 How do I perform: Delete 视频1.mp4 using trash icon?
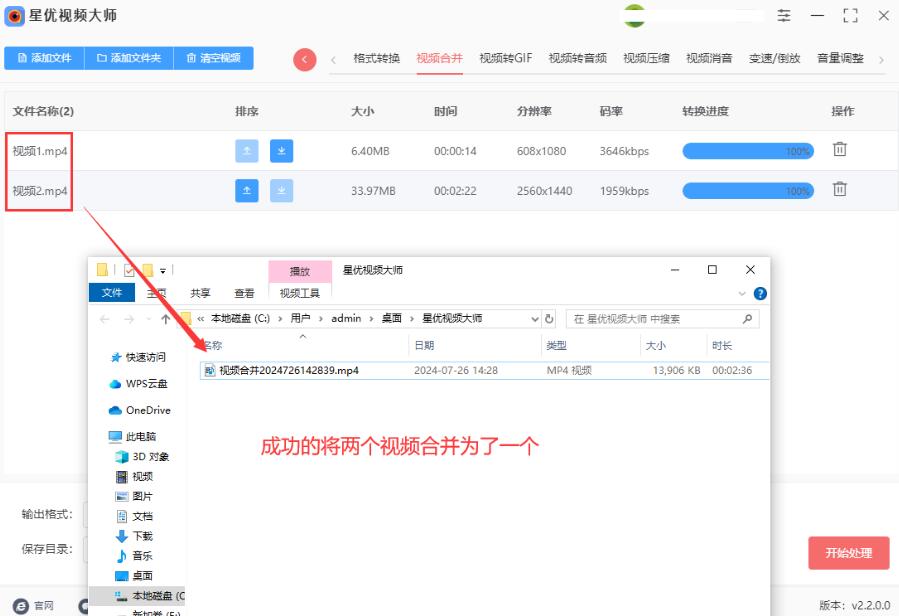[839, 148]
